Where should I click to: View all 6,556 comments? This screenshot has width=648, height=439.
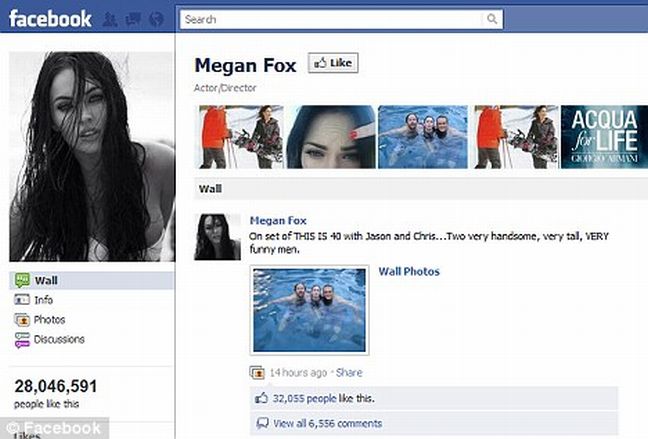(320, 423)
